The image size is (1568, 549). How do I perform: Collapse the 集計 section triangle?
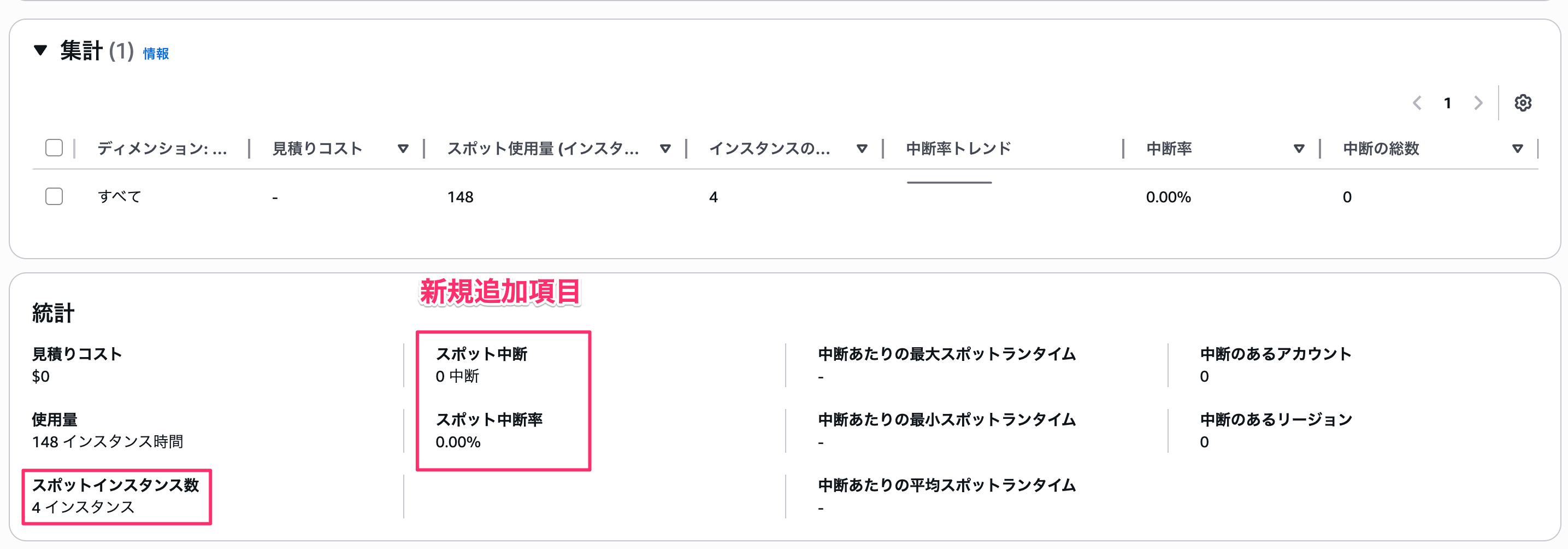coord(40,50)
